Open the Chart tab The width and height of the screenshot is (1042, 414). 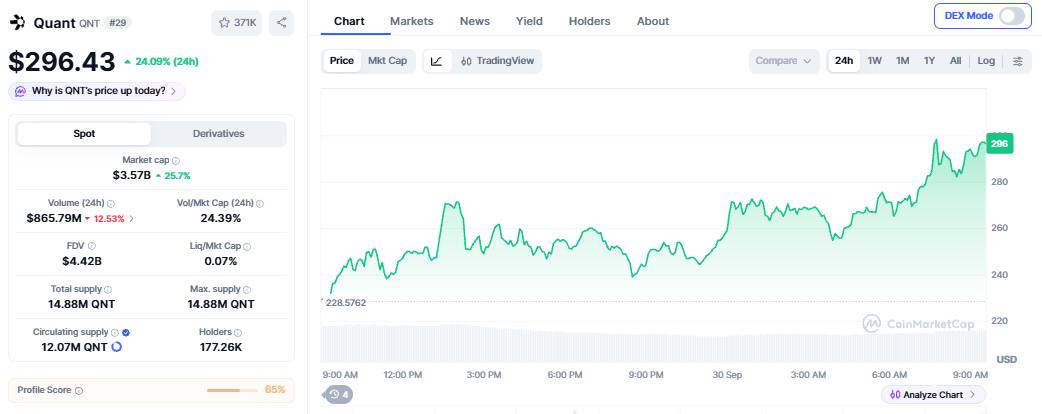(349, 21)
